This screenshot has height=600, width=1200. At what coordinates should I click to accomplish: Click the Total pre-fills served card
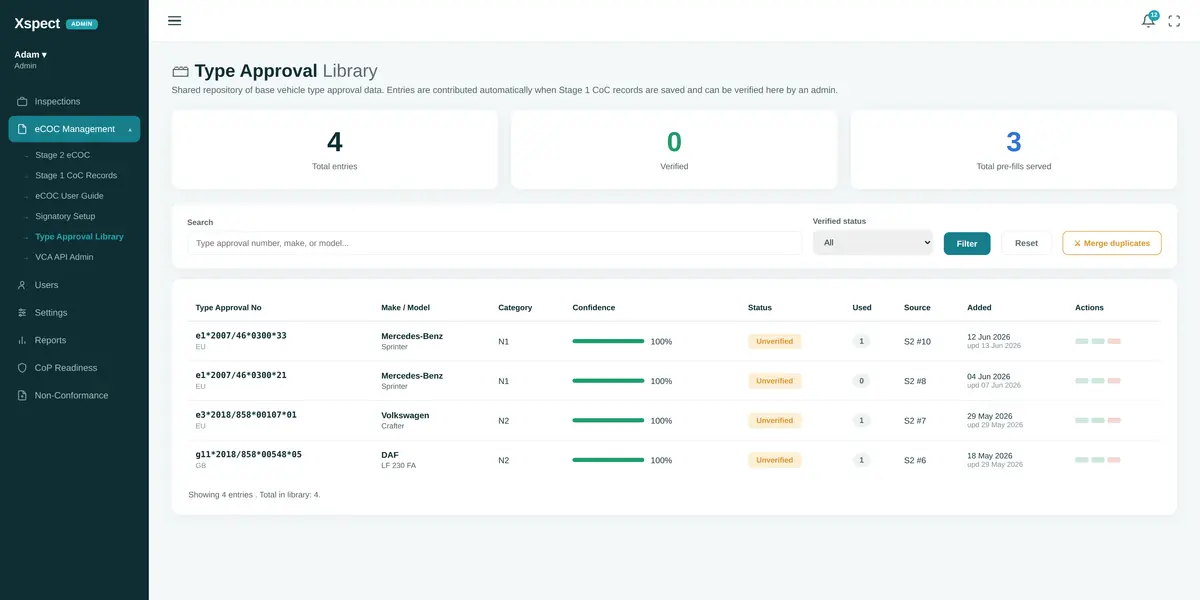1014,149
